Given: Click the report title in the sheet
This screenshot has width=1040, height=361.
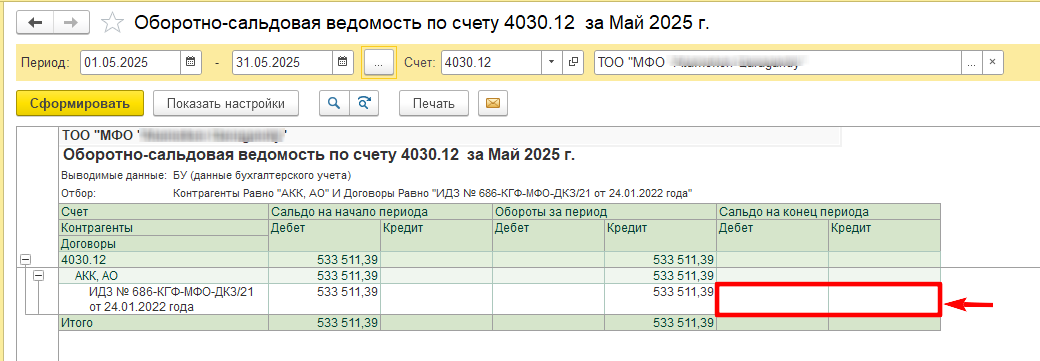Looking at the screenshot, I should tap(318, 155).
